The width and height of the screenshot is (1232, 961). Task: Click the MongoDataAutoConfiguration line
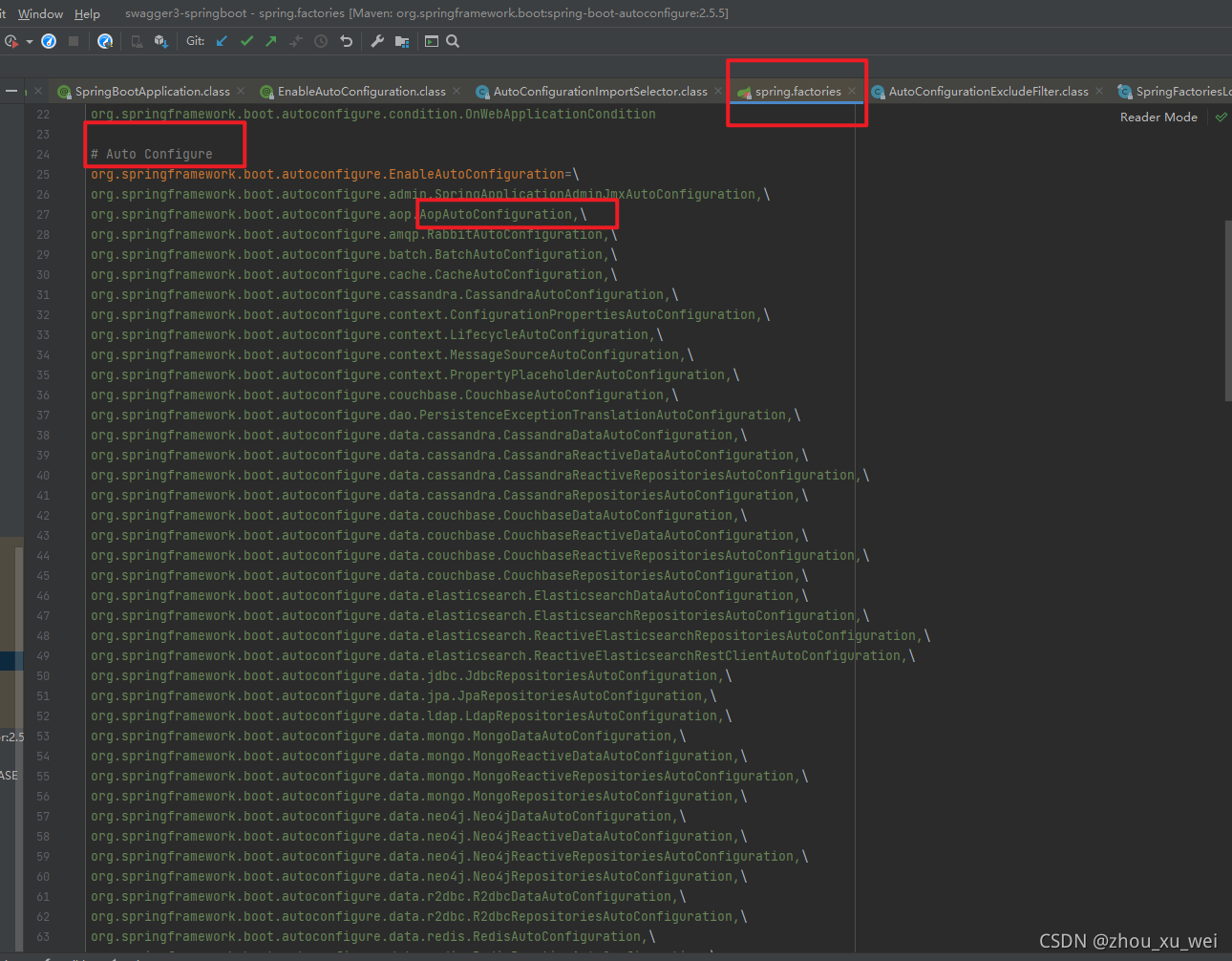point(389,737)
